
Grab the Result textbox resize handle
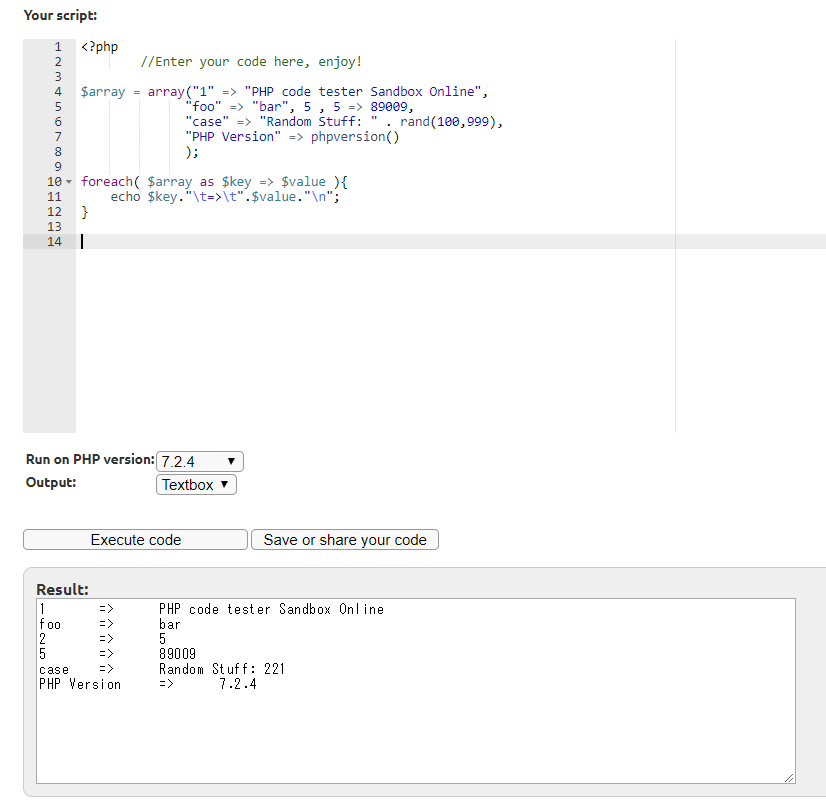coord(789,777)
